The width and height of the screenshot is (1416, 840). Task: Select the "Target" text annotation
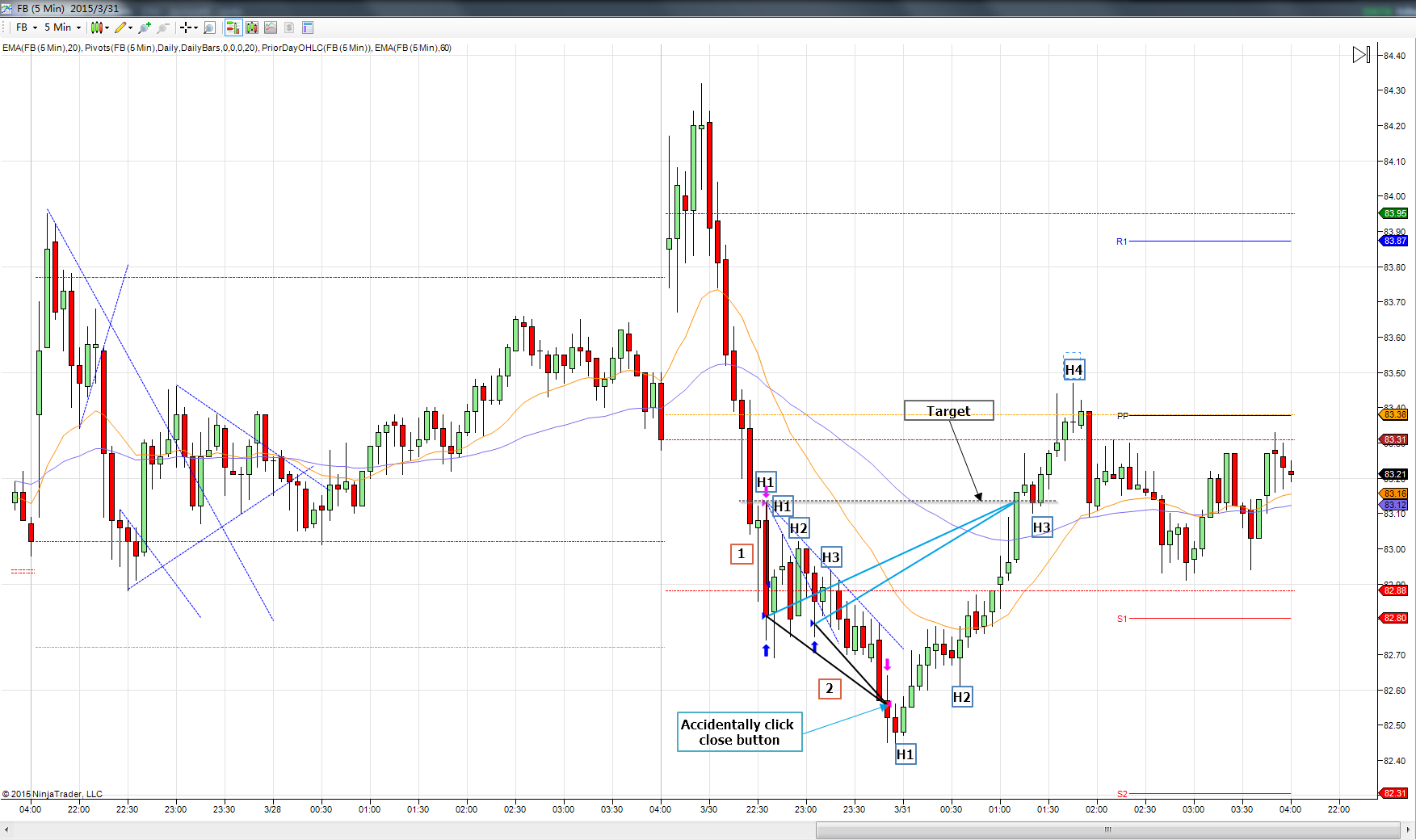[948, 411]
